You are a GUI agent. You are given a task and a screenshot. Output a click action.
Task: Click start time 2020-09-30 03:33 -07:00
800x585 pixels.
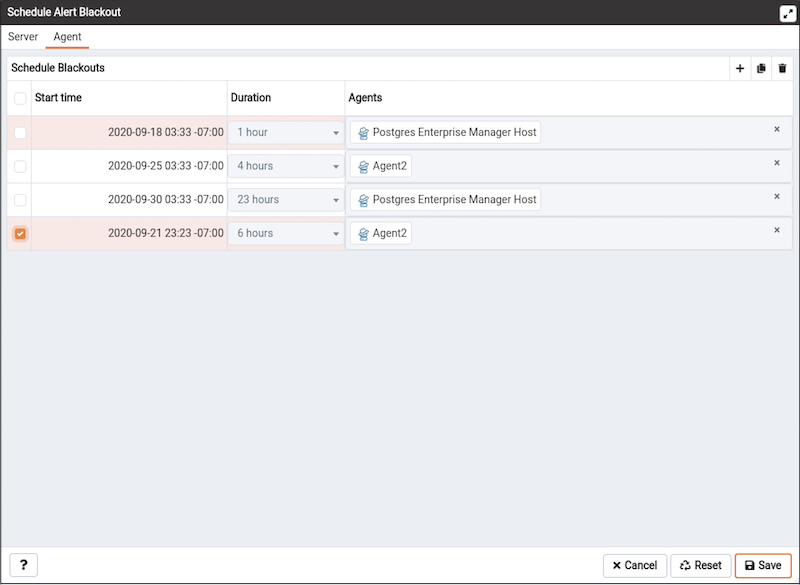[165, 199]
